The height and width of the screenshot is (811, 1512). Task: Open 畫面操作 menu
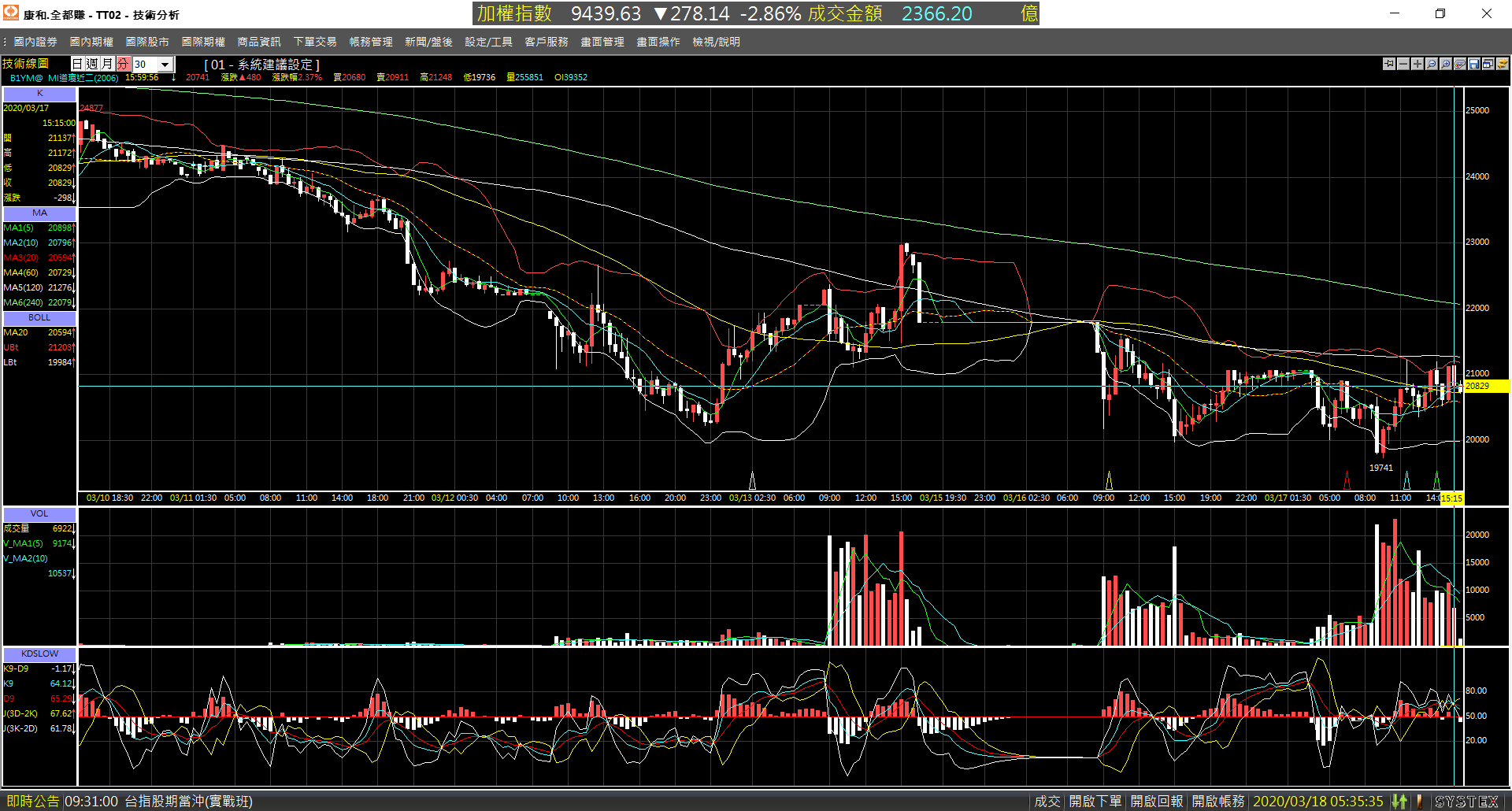pos(658,42)
